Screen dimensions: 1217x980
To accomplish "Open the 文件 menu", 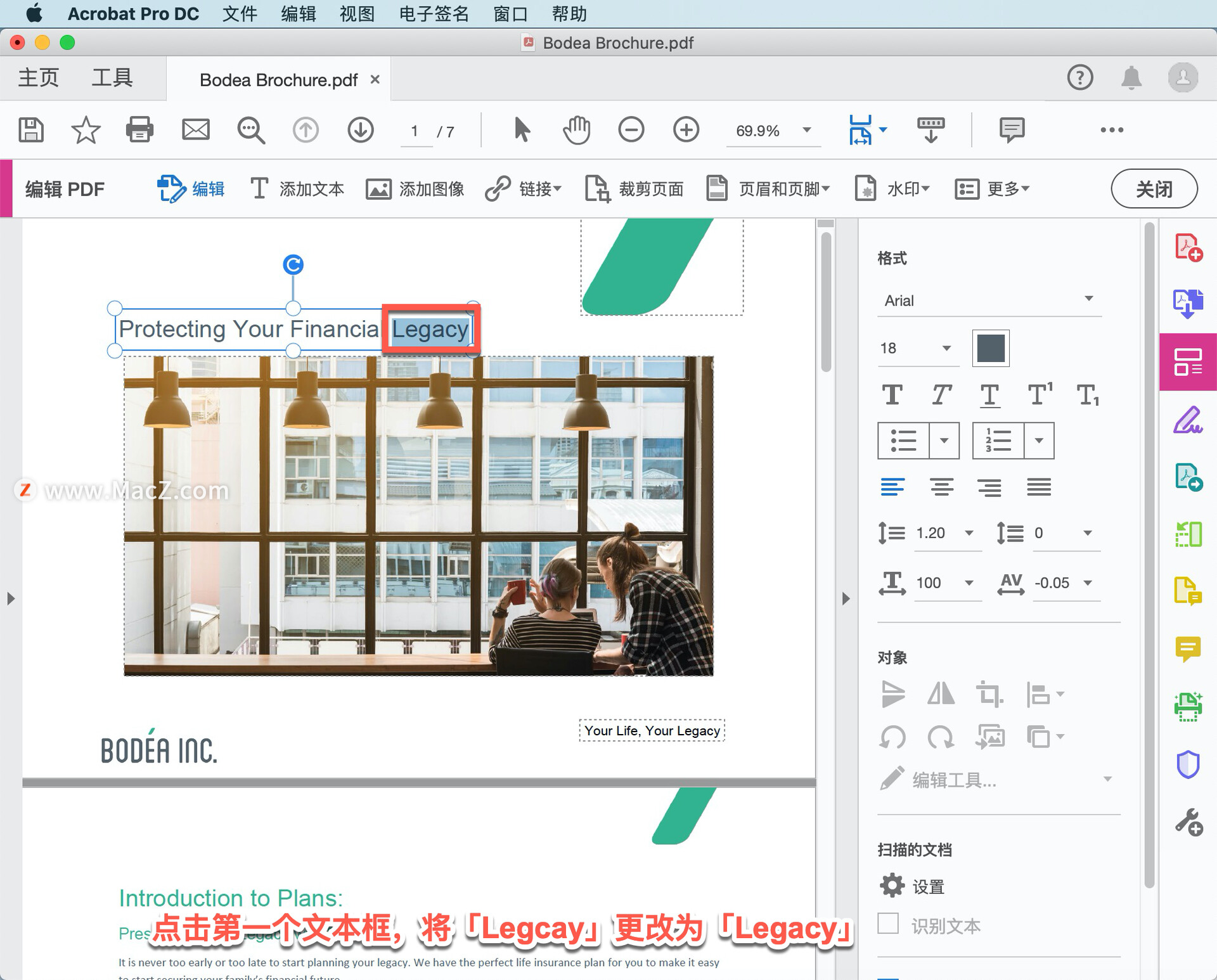I will click(x=240, y=13).
